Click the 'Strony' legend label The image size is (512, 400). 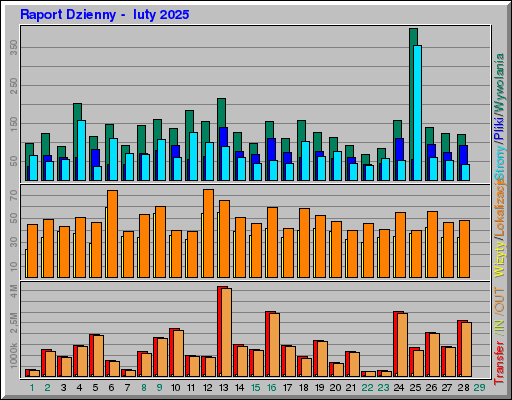500,162
